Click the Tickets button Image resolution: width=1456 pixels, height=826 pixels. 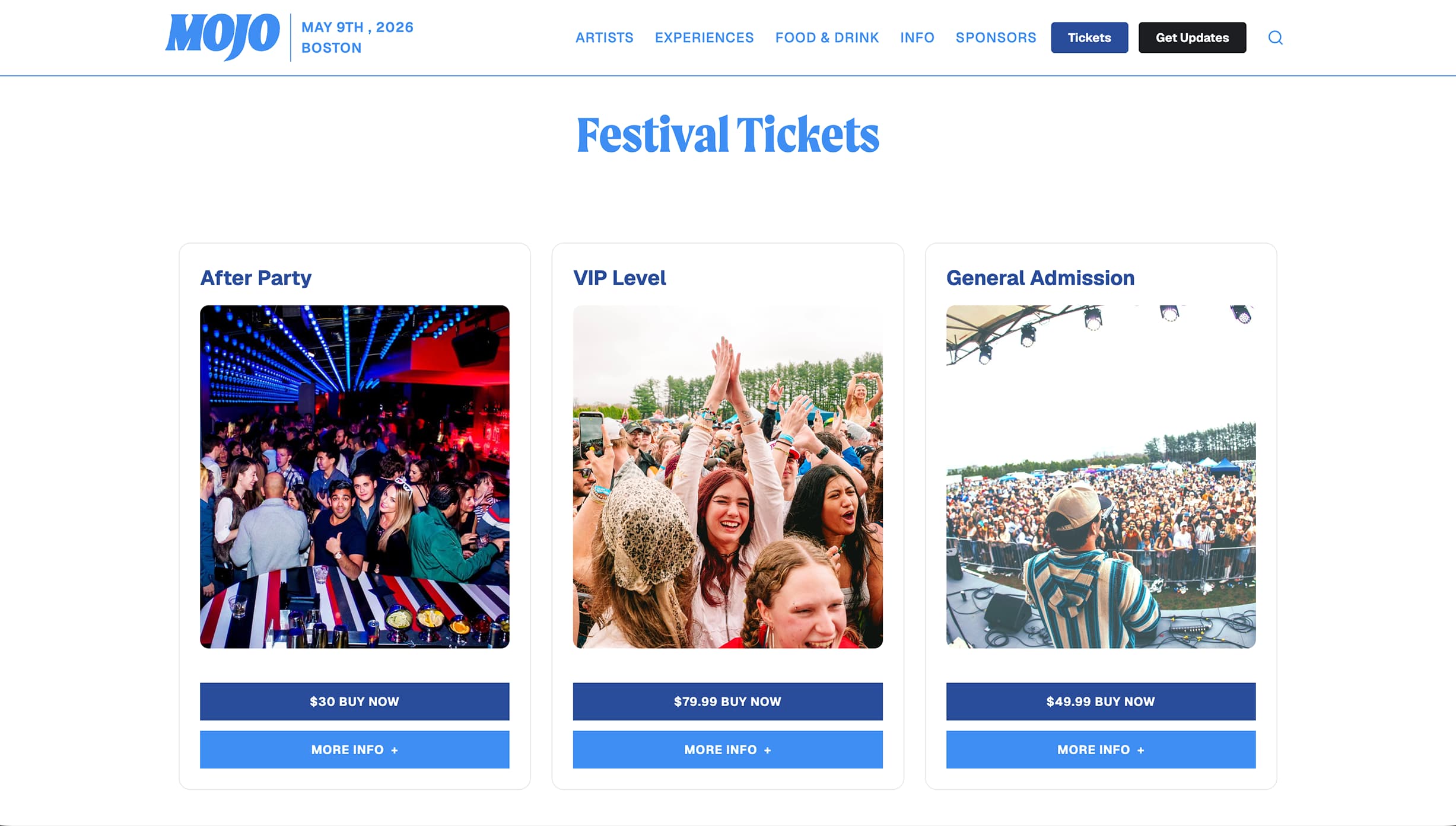(x=1089, y=37)
